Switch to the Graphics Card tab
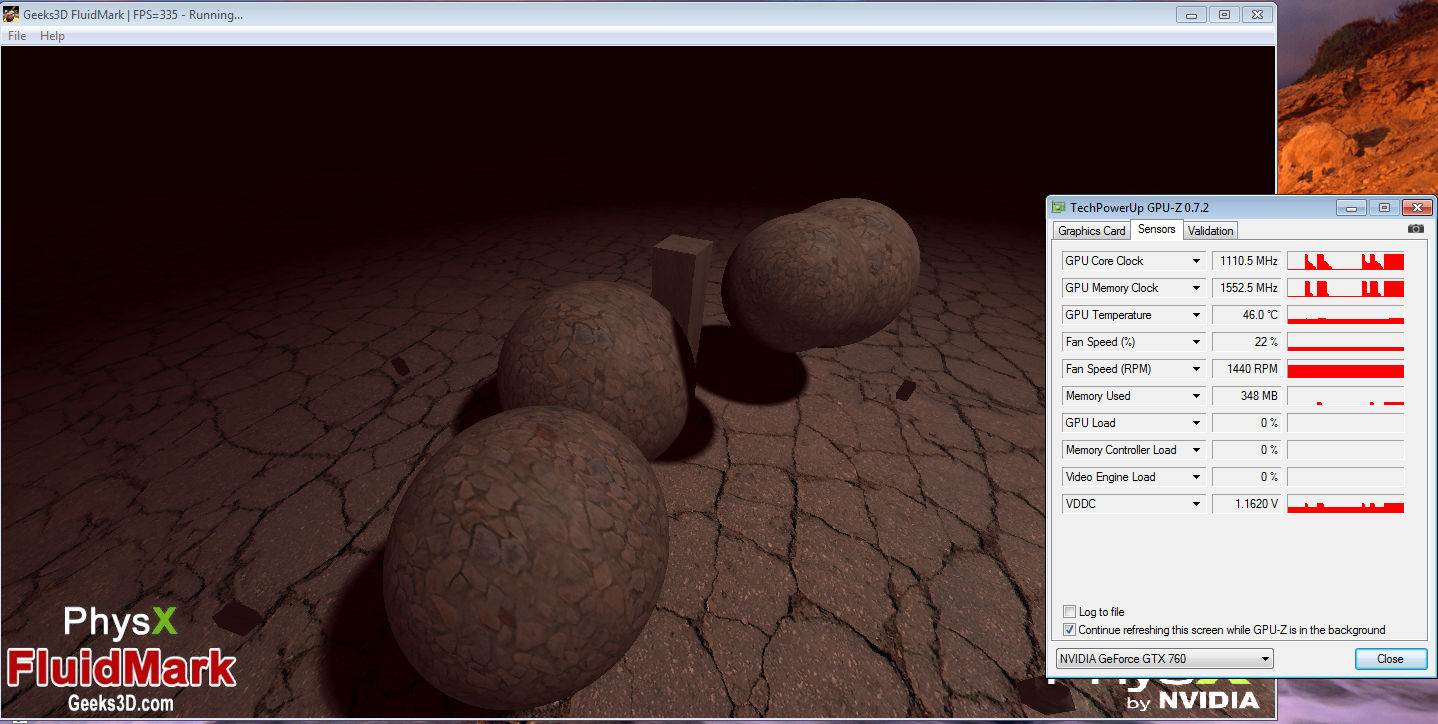The image size is (1438, 724). 1092,231
